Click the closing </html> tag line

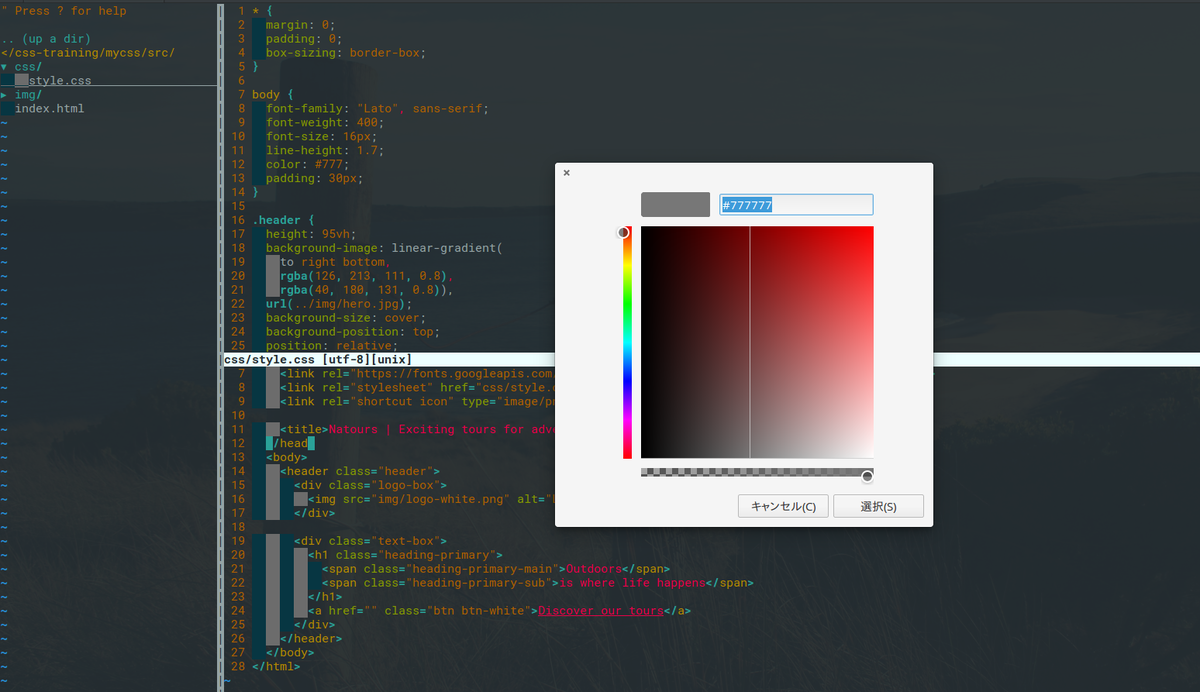276,669
